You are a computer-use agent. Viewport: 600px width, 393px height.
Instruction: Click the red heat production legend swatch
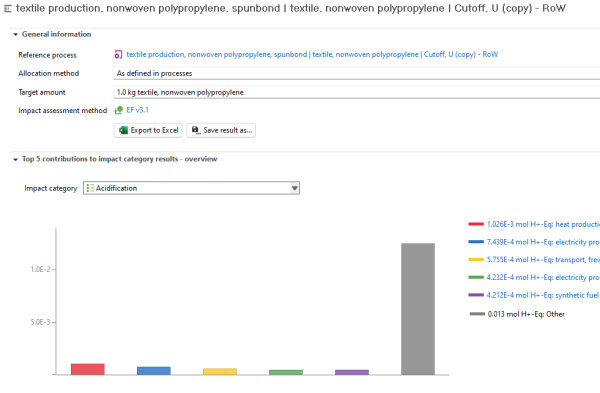[476, 224]
